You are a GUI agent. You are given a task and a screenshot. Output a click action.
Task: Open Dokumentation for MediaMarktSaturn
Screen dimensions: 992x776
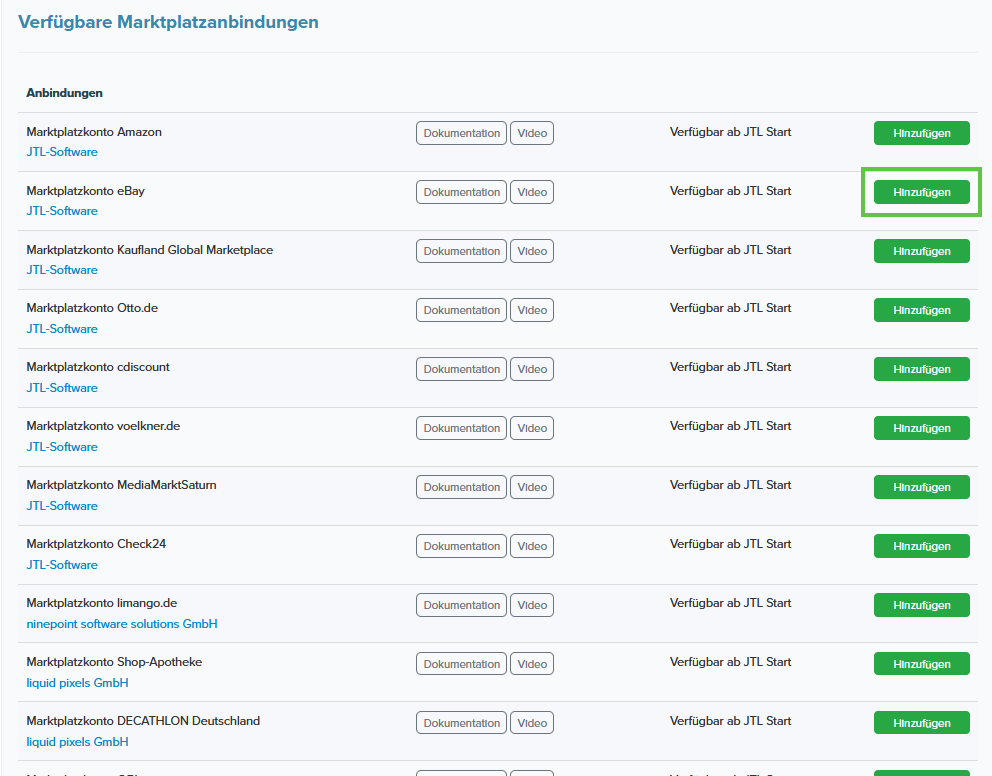pyautogui.click(x=461, y=487)
